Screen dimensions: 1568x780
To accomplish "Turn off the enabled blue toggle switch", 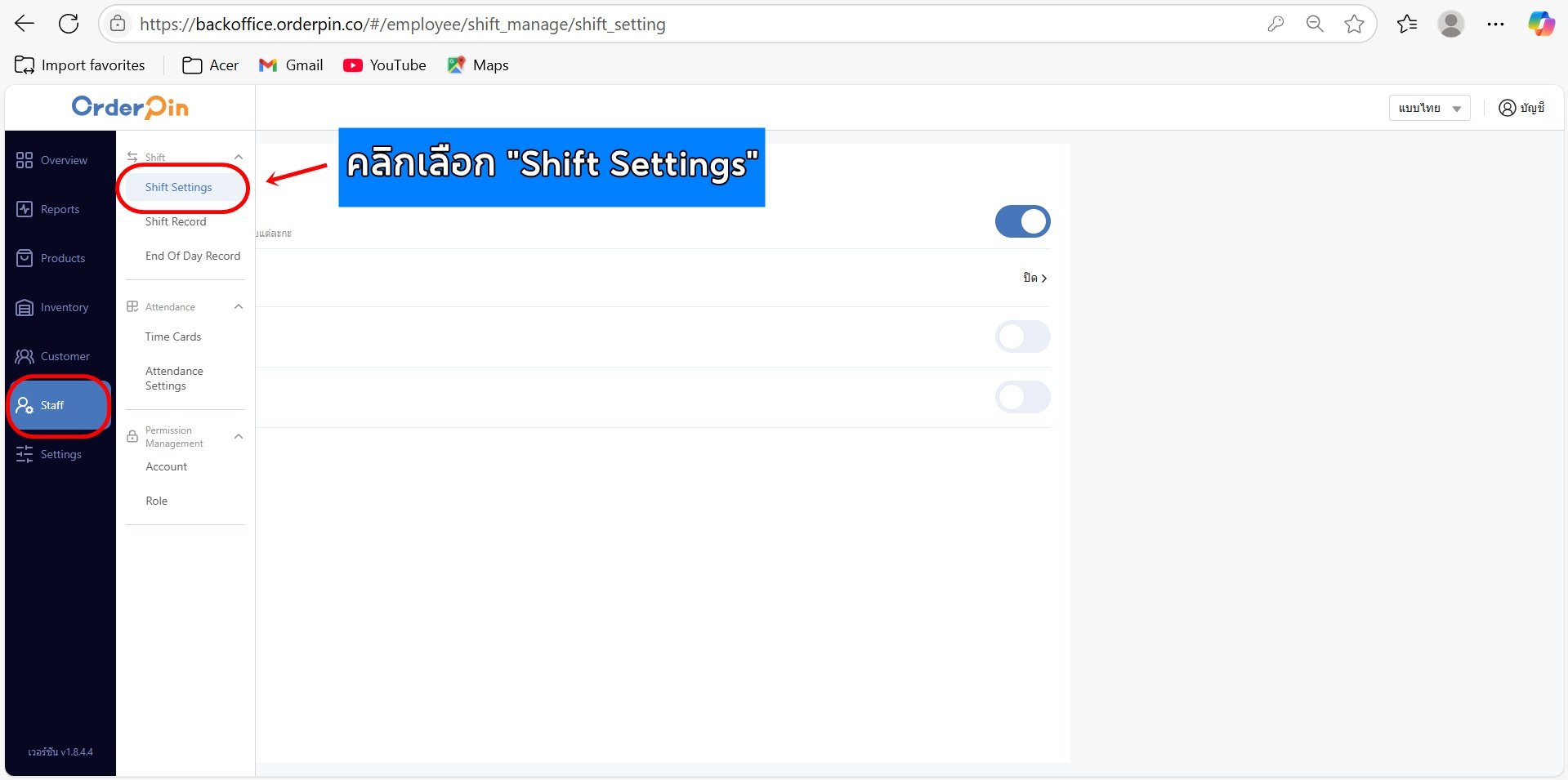I will coord(1022,221).
